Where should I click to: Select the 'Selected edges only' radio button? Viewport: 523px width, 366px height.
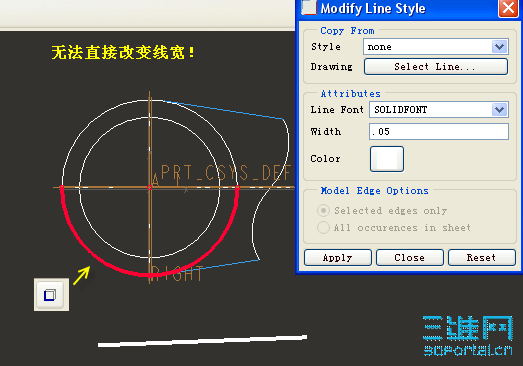[323, 211]
